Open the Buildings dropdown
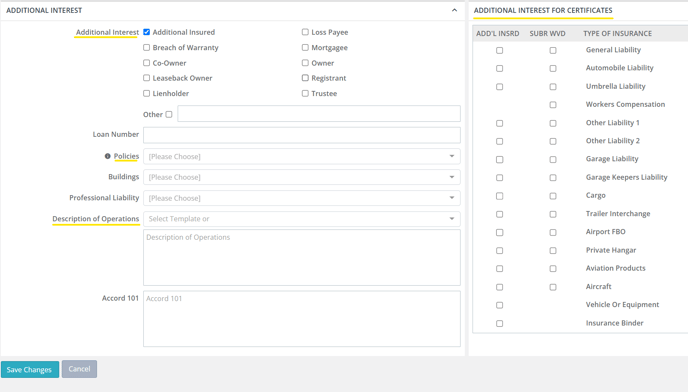Image resolution: width=688 pixels, height=392 pixels. click(301, 177)
